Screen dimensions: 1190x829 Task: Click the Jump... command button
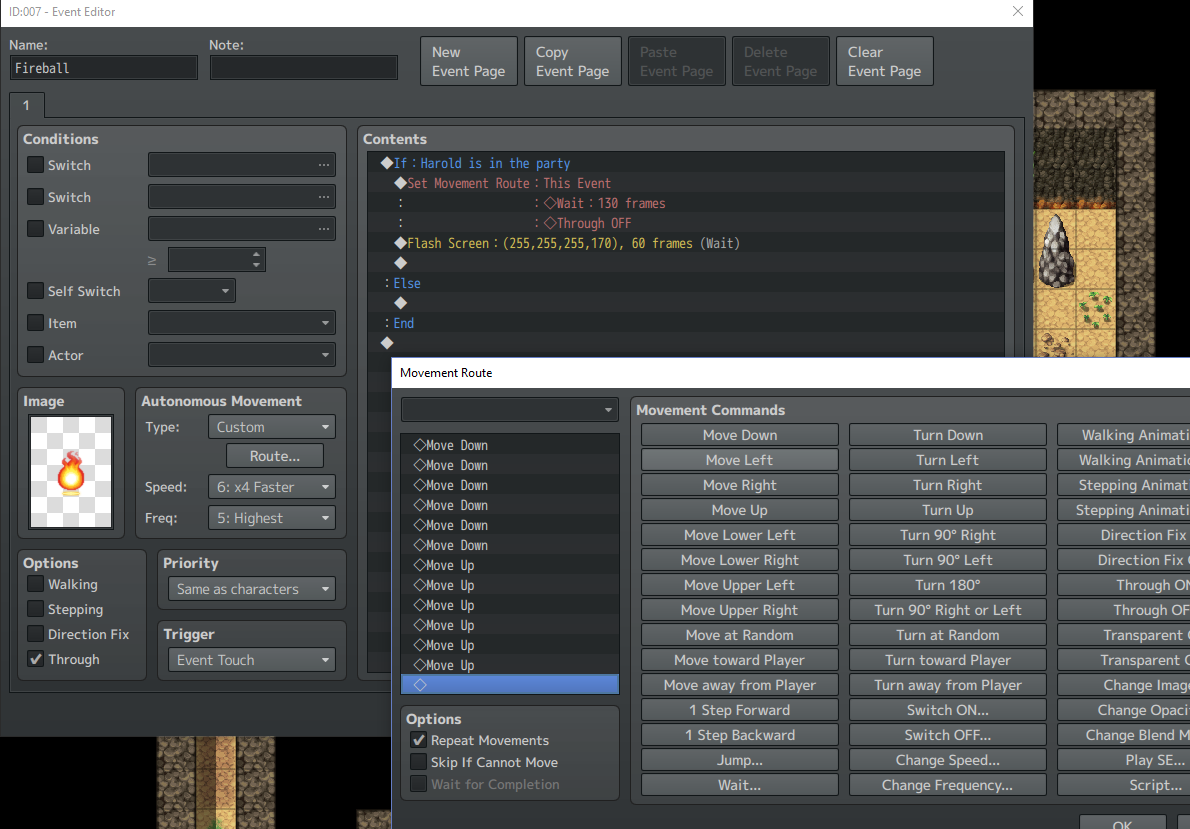(x=739, y=760)
